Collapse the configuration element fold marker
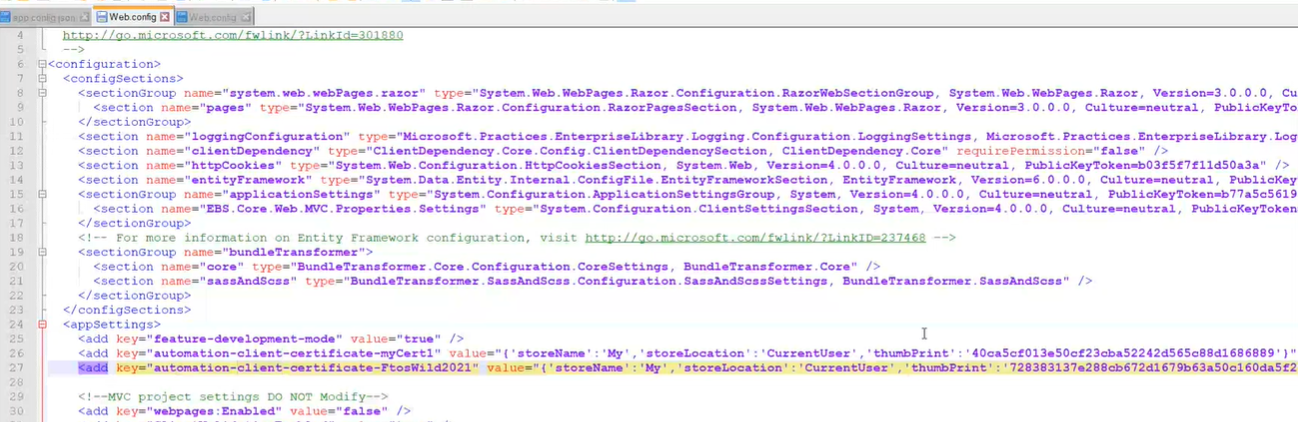The height and width of the screenshot is (422, 1298). coord(41,64)
